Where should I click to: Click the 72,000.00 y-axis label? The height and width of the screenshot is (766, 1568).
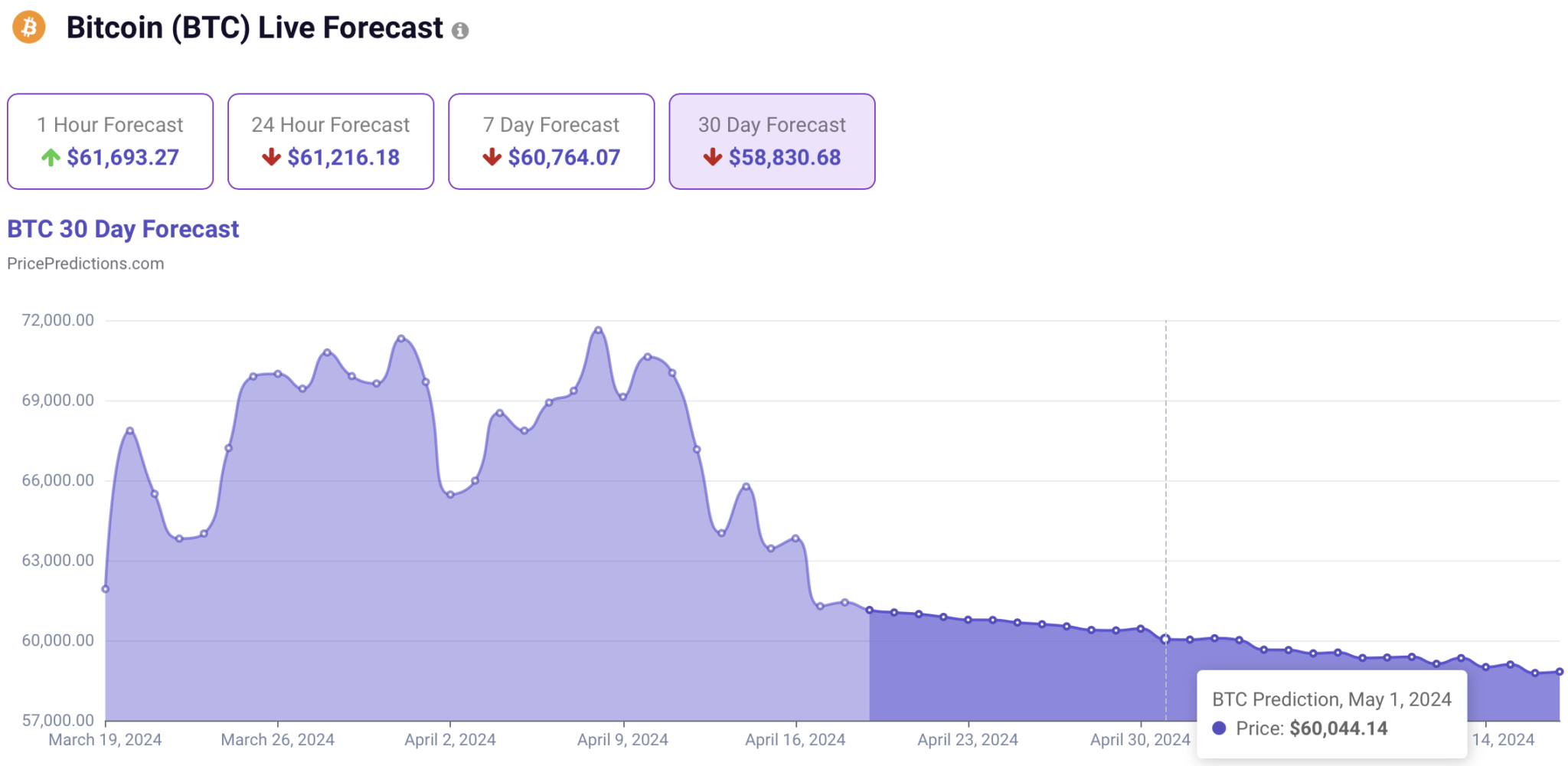(58, 320)
